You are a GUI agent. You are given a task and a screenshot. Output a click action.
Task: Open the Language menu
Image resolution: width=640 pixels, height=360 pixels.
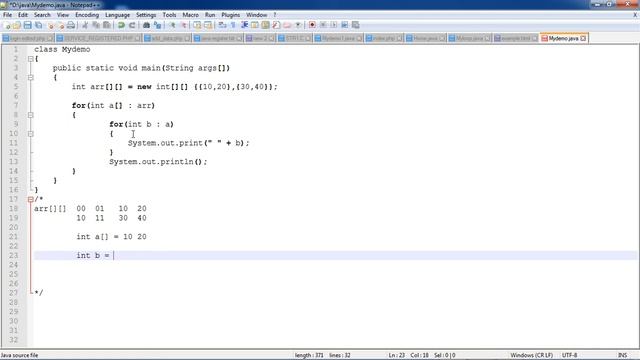coord(117,15)
